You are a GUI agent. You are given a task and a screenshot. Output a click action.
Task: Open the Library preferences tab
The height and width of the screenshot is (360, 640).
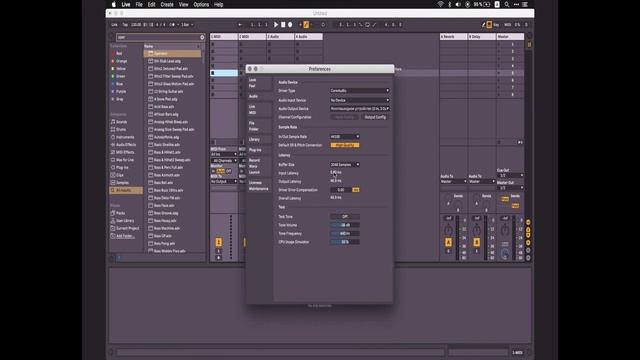point(259,140)
